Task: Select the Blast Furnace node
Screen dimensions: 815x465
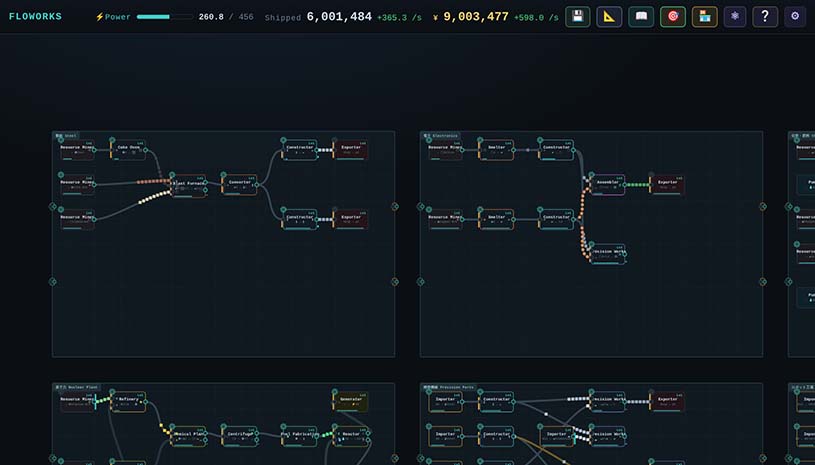Action: coord(188,185)
